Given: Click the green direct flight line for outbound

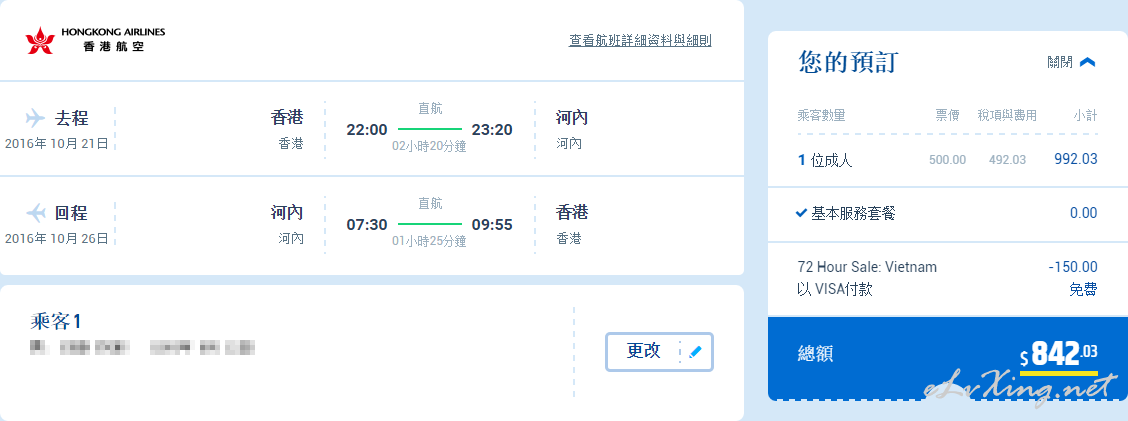Looking at the screenshot, I should (x=429, y=130).
